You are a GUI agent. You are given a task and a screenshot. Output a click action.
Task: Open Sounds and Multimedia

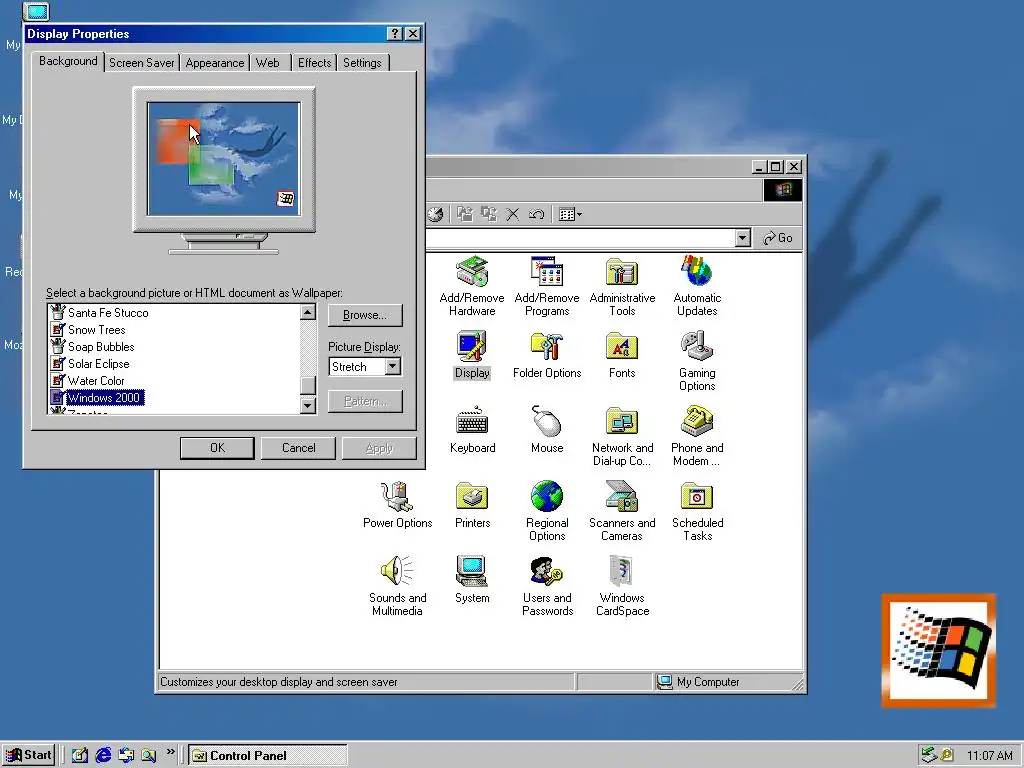(397, 586)
